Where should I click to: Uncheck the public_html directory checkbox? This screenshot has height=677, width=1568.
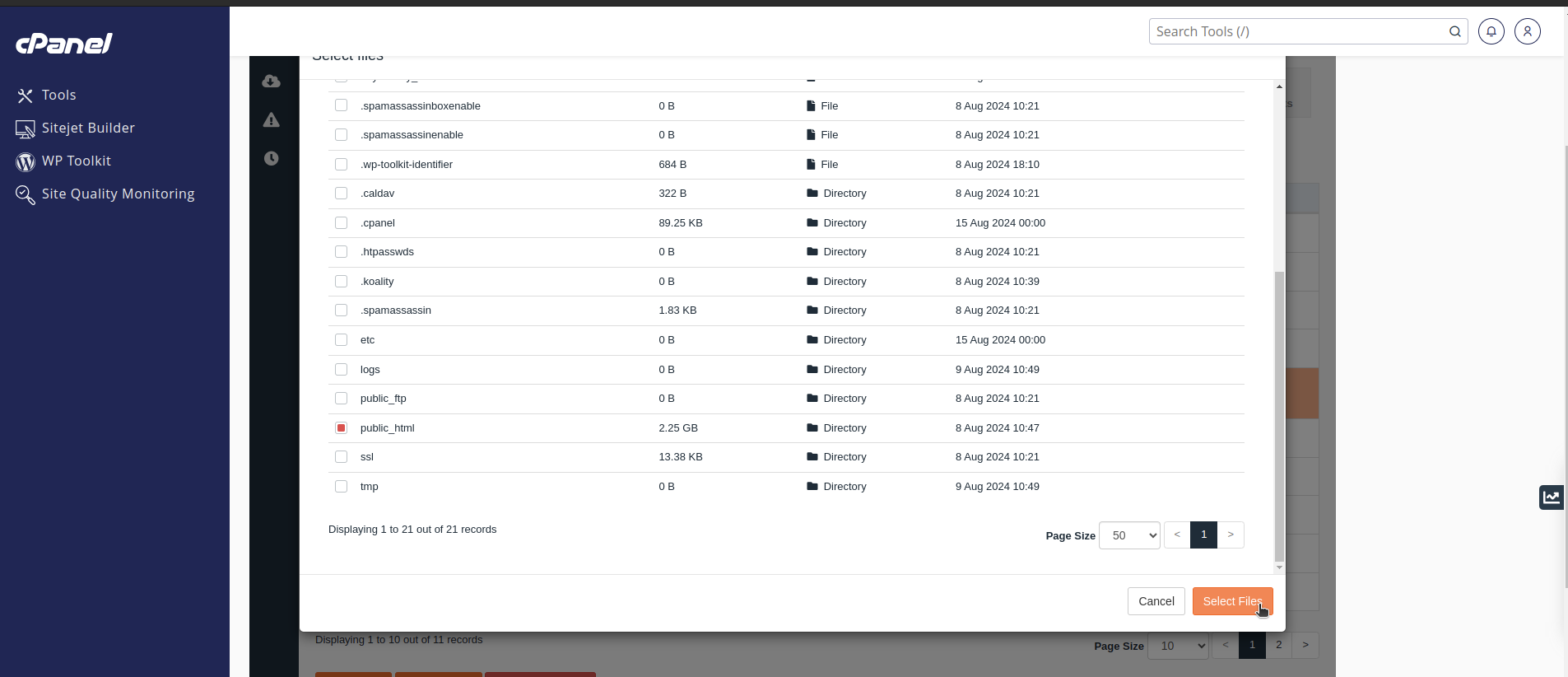tap(341, 427)
